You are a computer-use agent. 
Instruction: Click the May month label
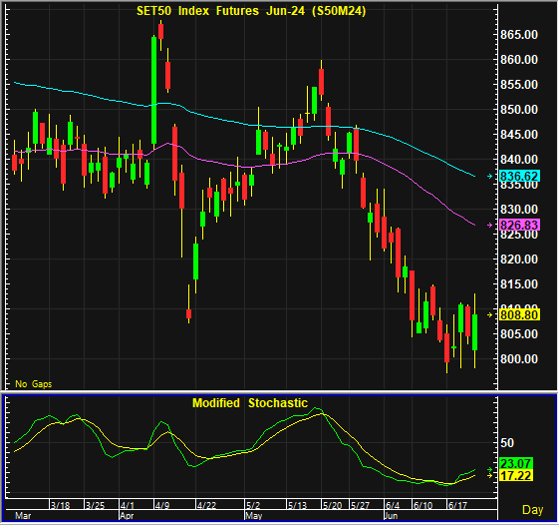(x=254, y=516)
